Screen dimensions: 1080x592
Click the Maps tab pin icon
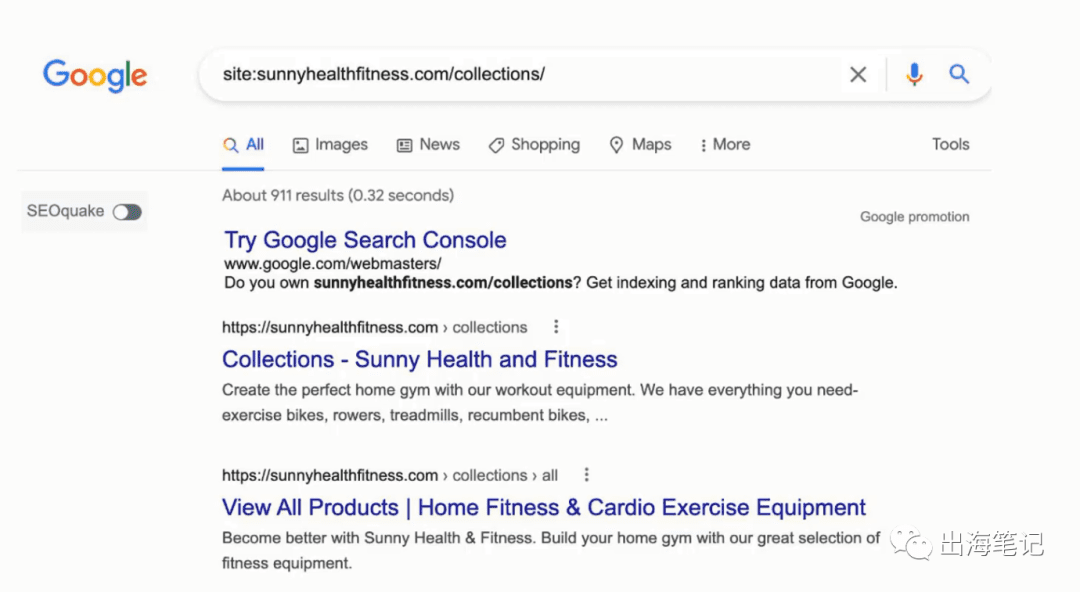pos(616,145)
